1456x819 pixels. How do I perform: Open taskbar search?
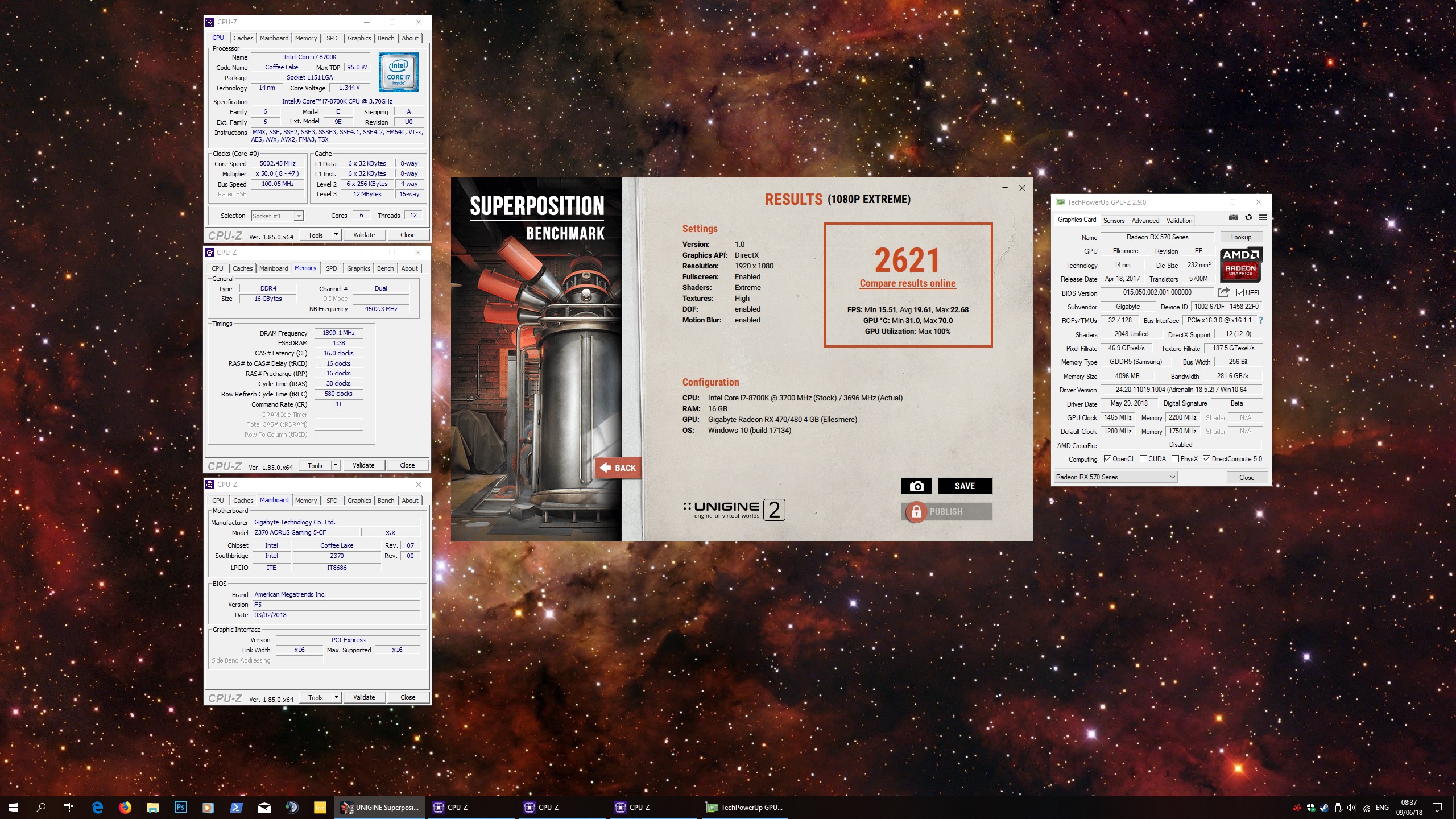41,807
